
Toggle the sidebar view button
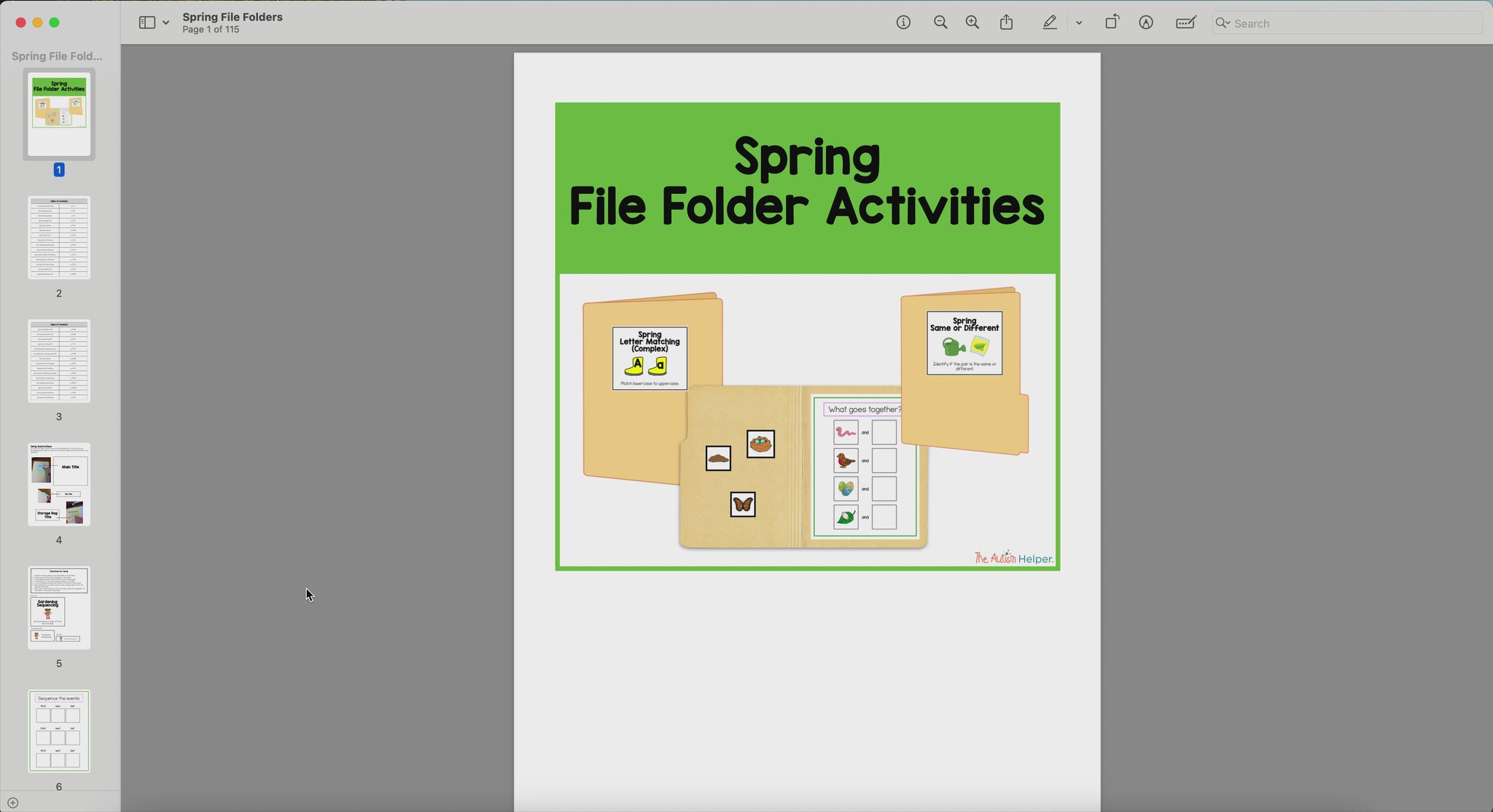coord(147,23)
